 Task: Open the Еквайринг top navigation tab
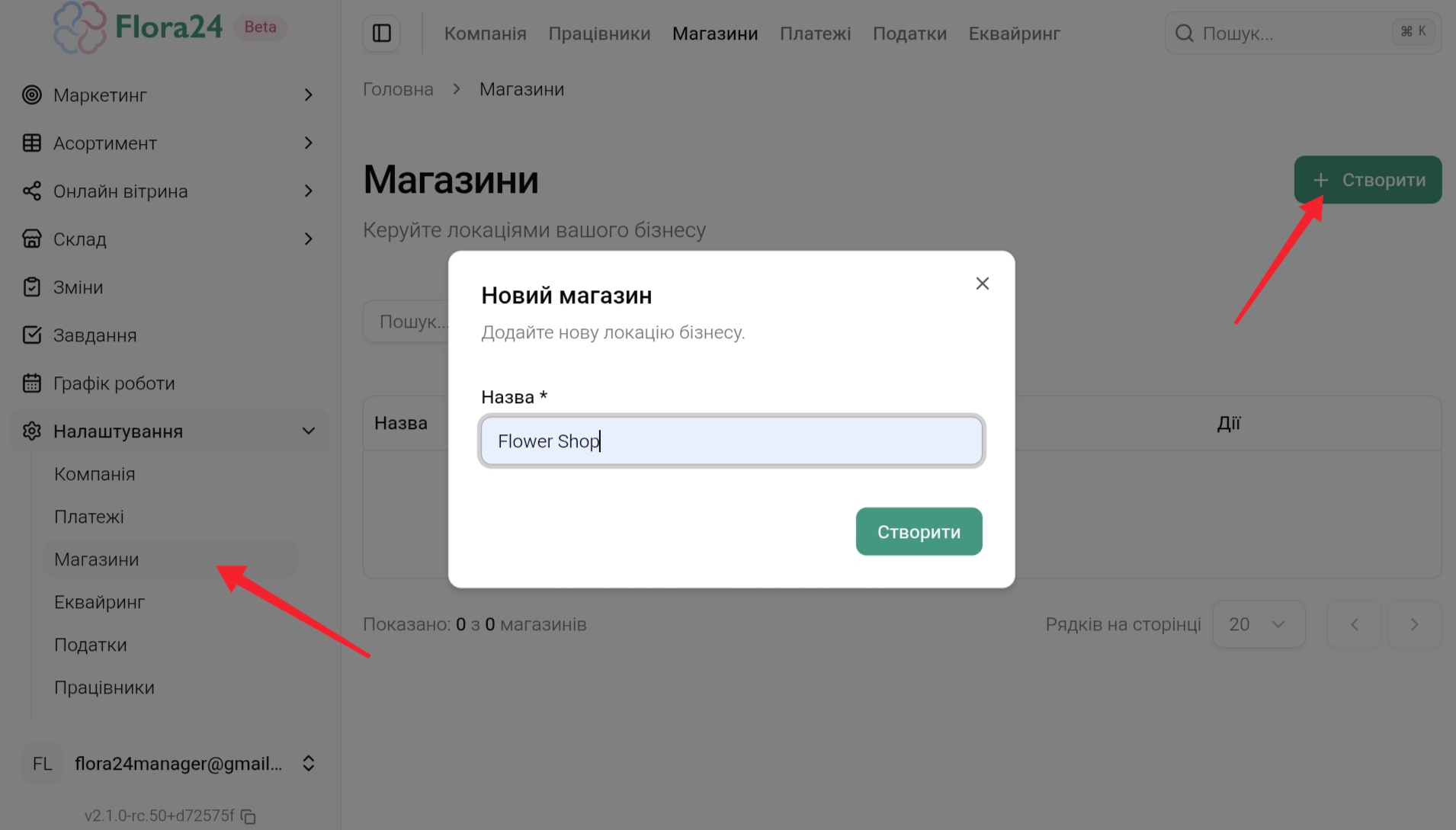1014,34
